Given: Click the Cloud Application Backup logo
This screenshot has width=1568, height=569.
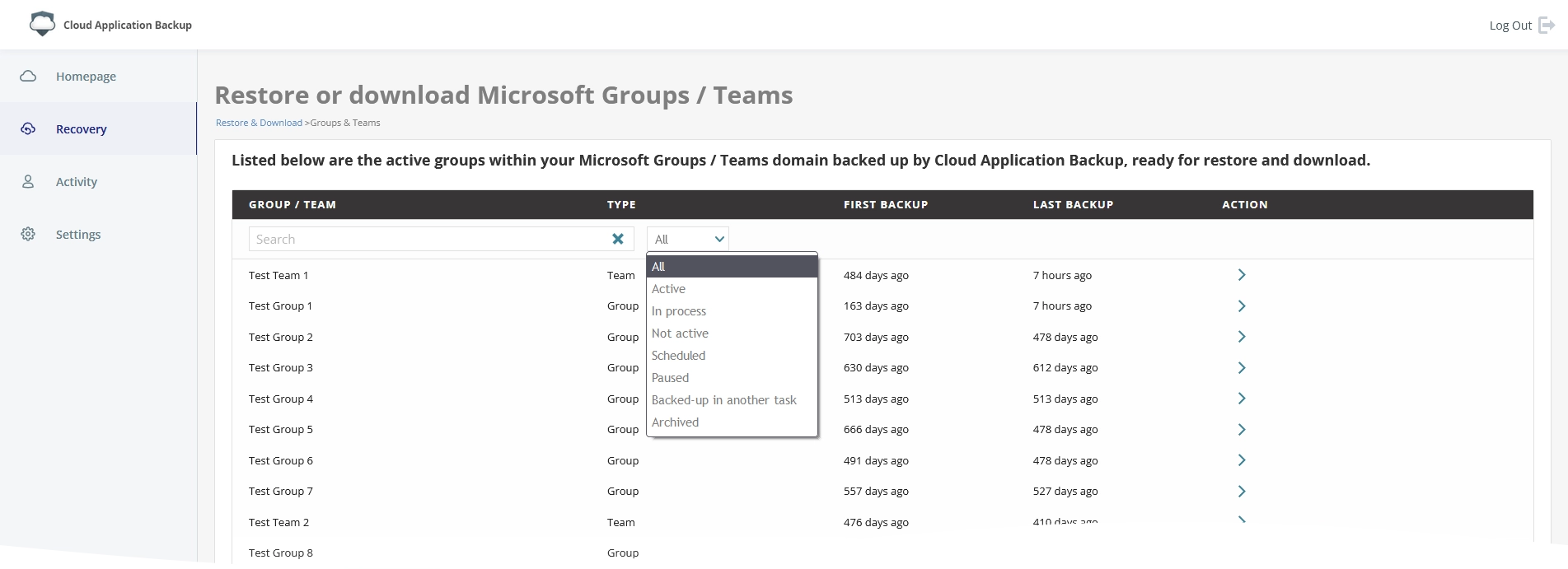Looking at the screenshot, I should [42, 24].
